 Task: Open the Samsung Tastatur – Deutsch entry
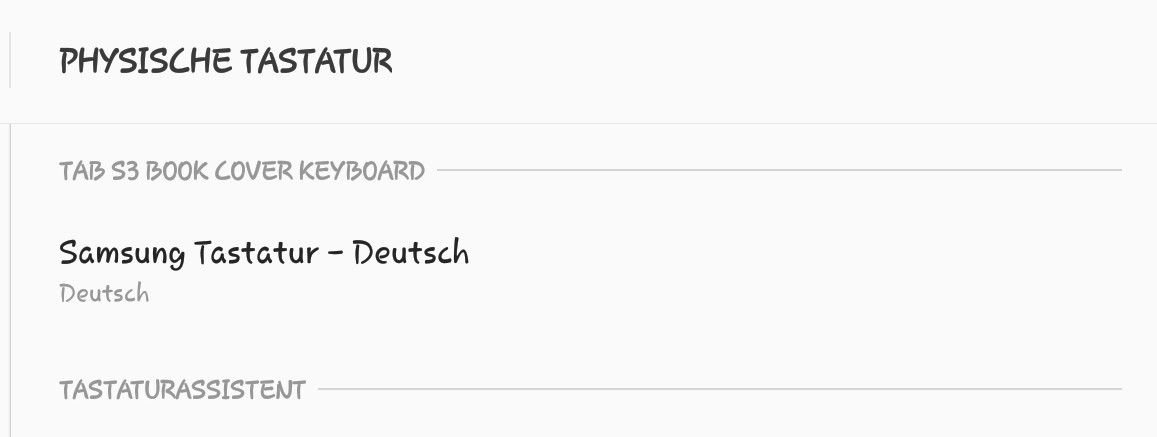(x=578, y=272)
